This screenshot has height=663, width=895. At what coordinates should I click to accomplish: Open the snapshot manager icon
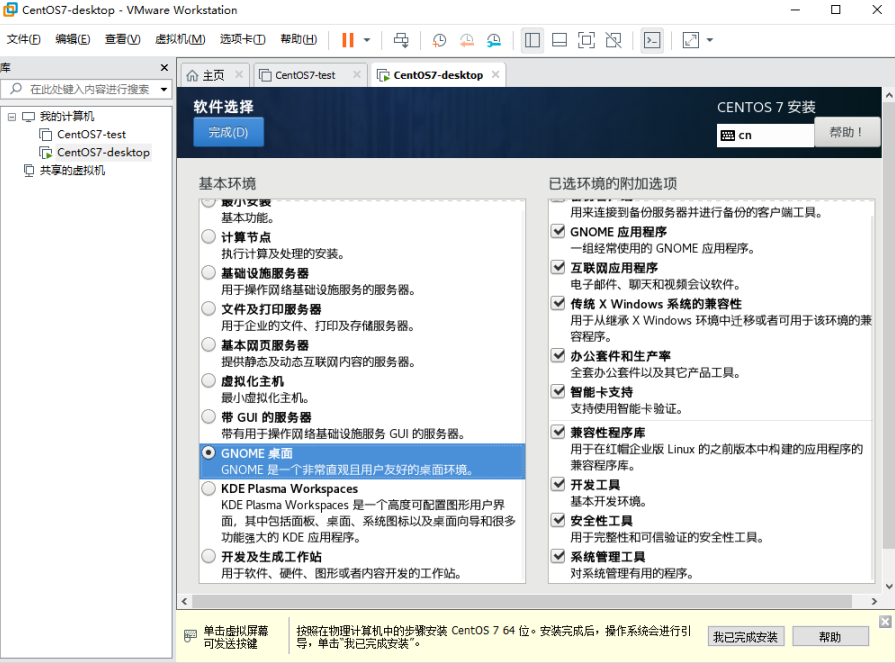click(494, 40)
